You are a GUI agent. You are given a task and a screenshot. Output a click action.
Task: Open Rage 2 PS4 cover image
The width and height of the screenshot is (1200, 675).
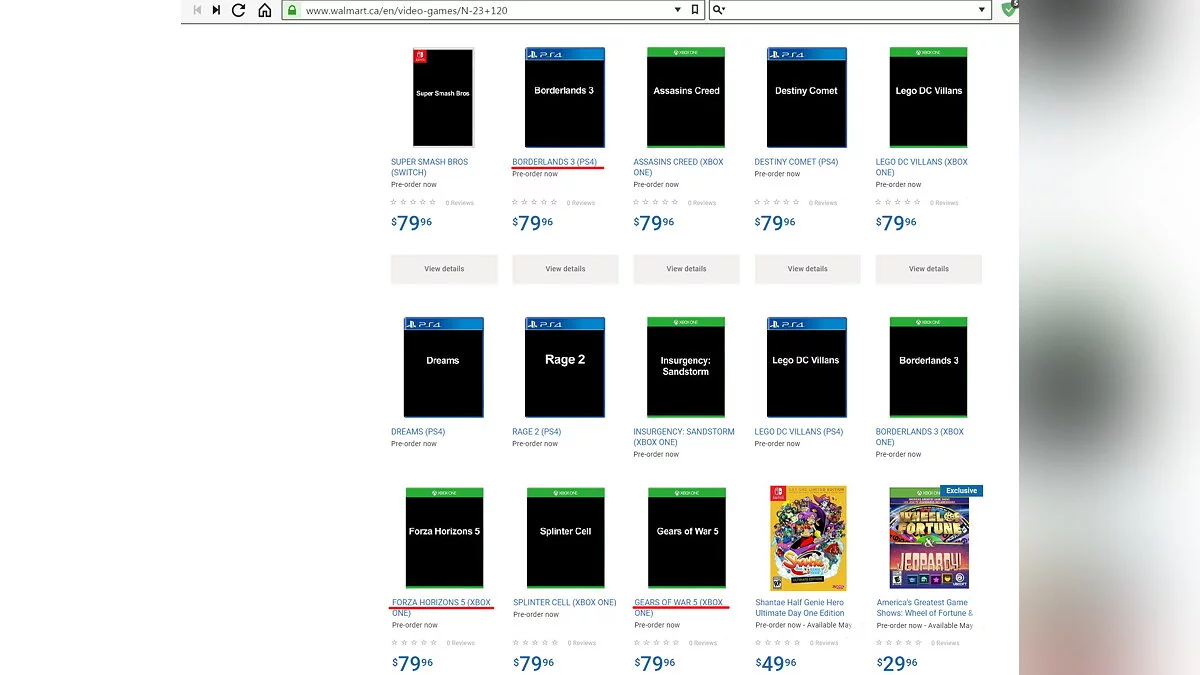(565, 367)
